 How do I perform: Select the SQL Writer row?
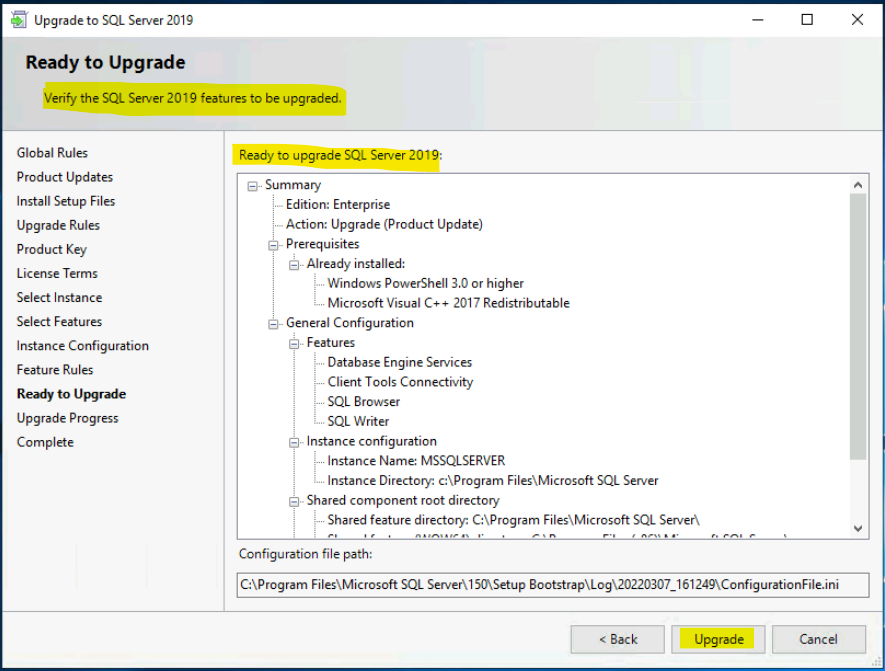tap(358, 422)
